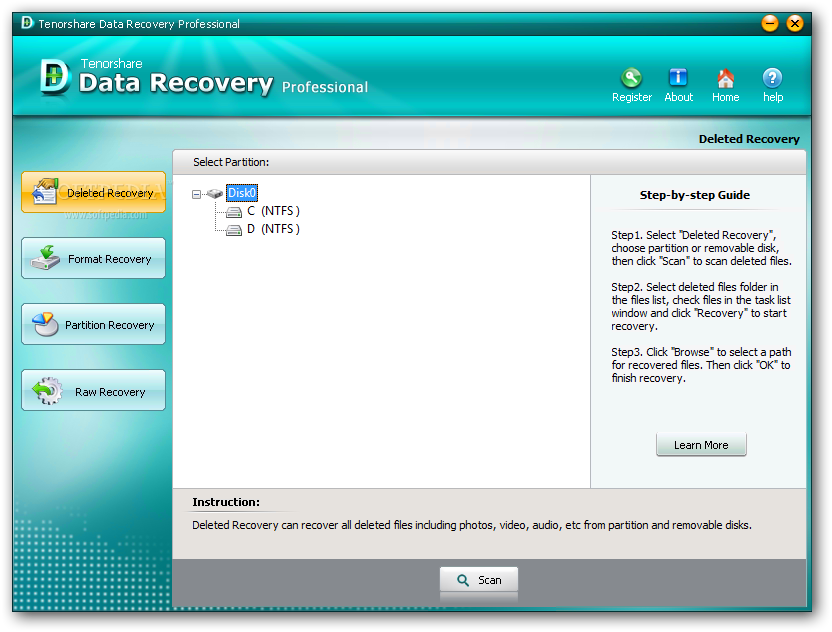Switch to Partition Recovery mode
832x632 pixels.
(93, 324)
